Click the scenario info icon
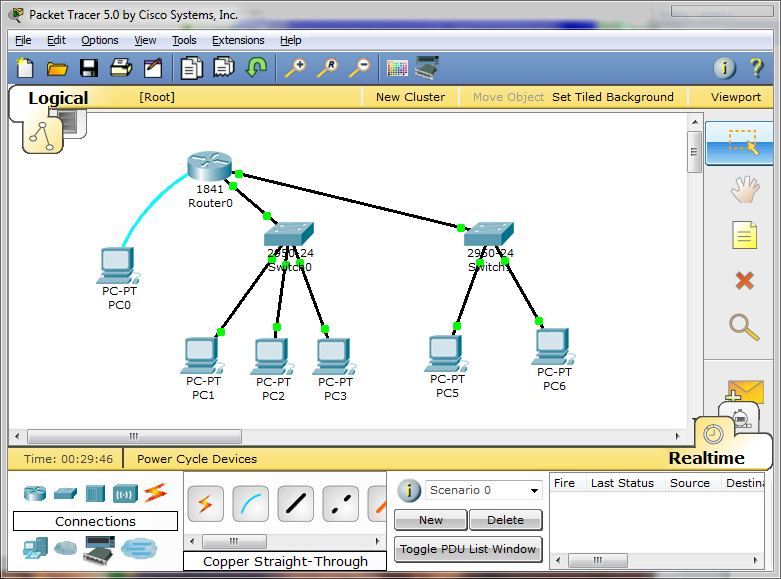 click(409, 490)
